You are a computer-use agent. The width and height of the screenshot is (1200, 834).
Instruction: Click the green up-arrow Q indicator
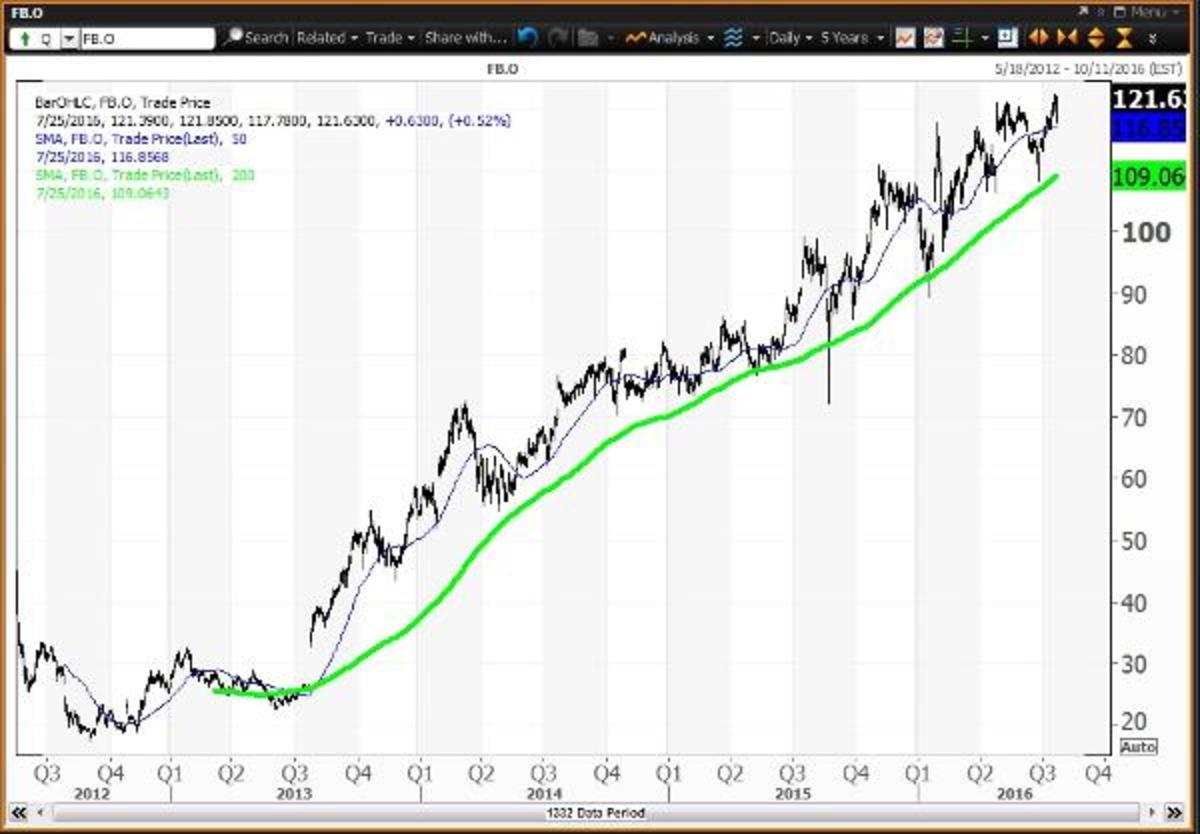[33, 38]
